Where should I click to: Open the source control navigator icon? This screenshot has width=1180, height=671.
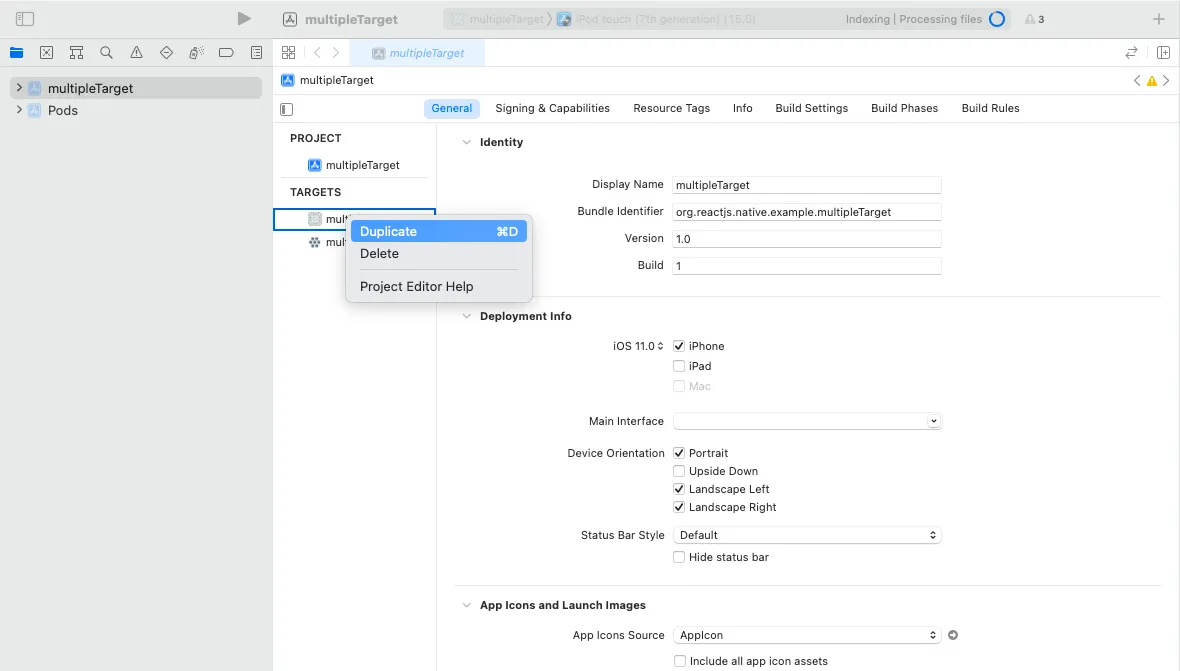[x=47, y=53]
